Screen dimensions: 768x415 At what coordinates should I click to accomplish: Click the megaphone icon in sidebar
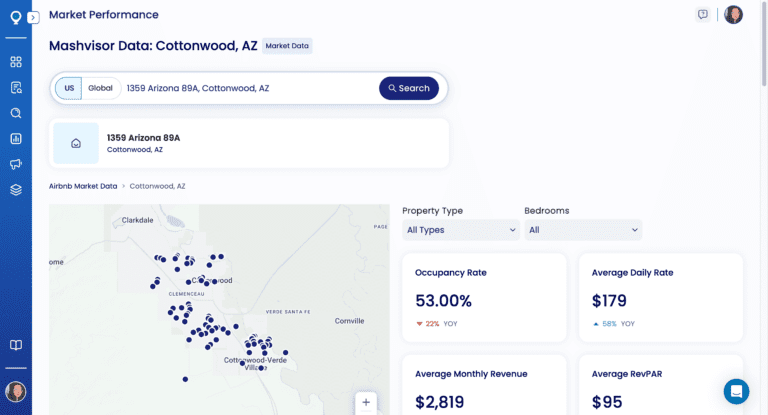click(16, 164)
